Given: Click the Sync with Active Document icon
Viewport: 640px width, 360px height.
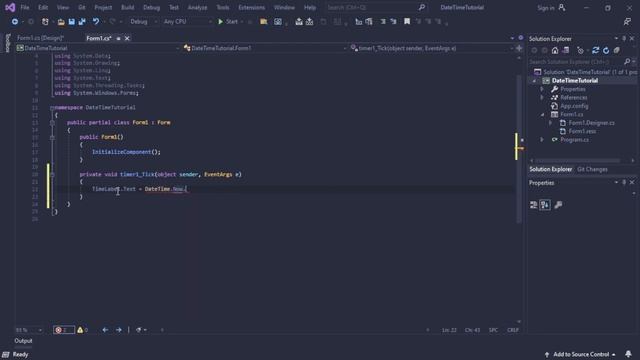Looking at the screenshot, I should [x=596, y=51].
